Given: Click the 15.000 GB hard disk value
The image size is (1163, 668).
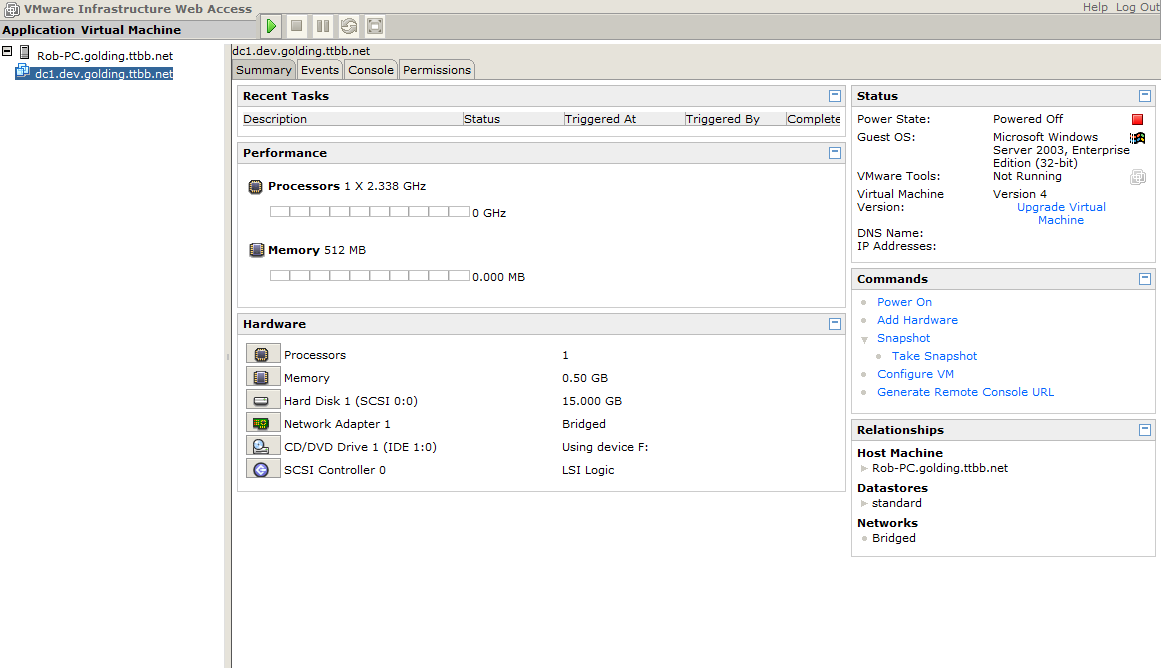Looking at the screenshot, I should coord(592,400).
